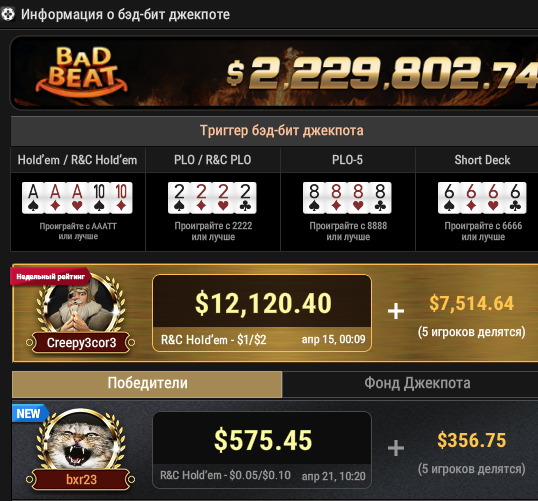Open bxr23 cat avatar
The width and height of the screenshot is (538, 501).
[x=81, y=441]
